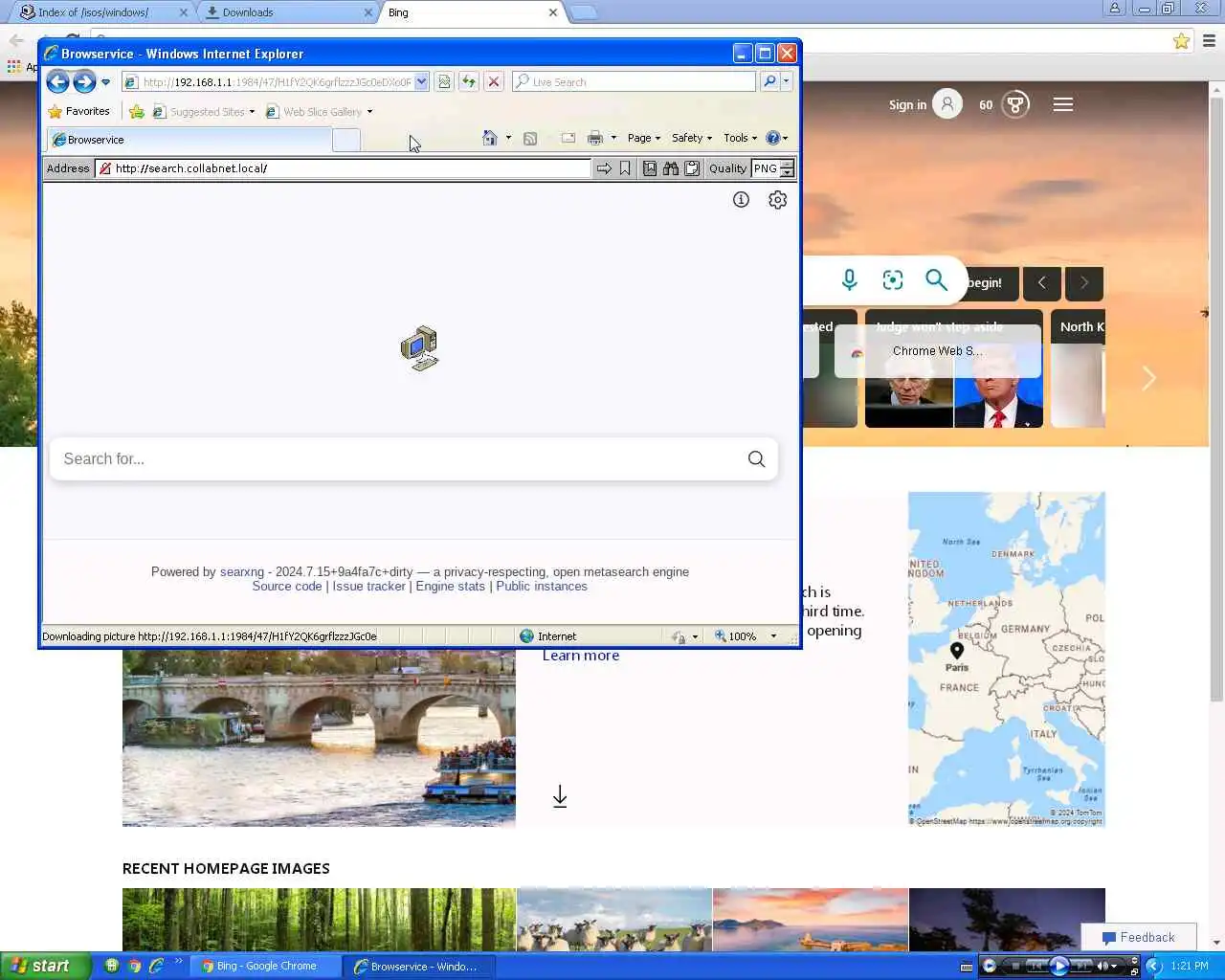The width and height of the screenshot is (1225, 980).
Task: Switch to the Index of /isos/windows/ tab
Action: tap(102, 12)
